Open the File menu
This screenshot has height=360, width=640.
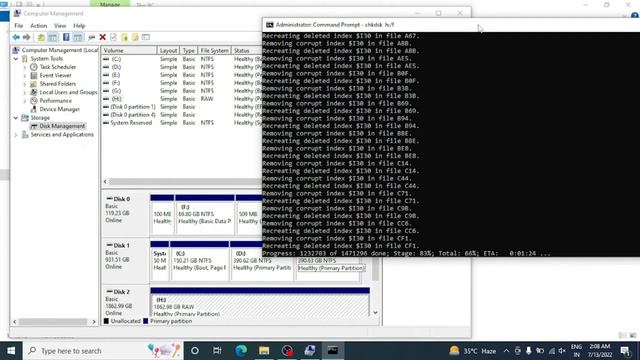point(19,26)
